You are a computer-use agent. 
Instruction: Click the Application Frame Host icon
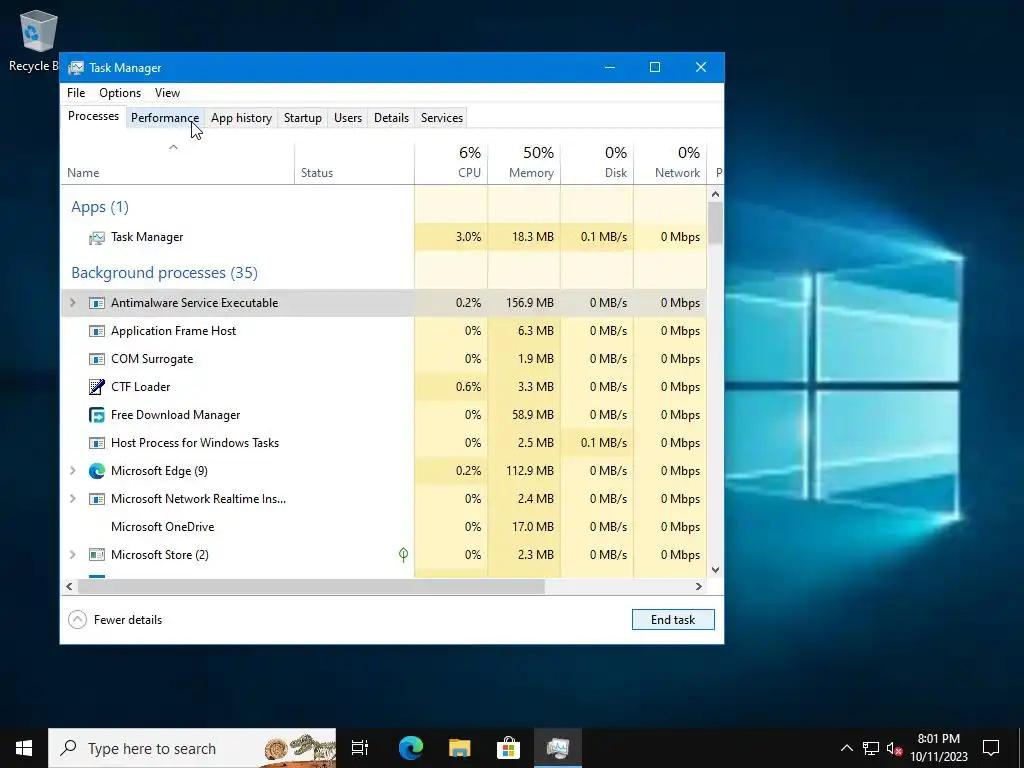[97, 331]
